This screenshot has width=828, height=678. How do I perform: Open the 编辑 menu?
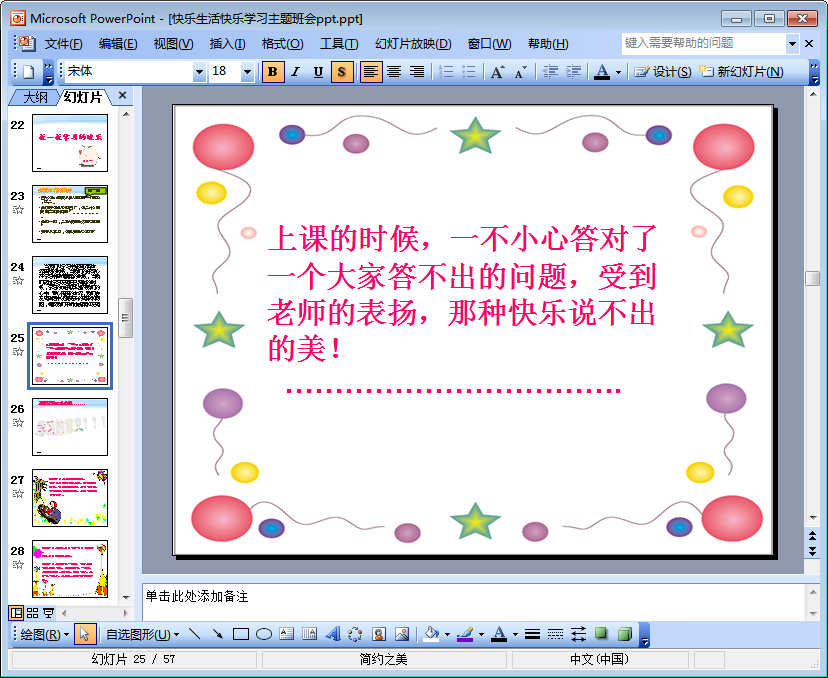(118, 44)
